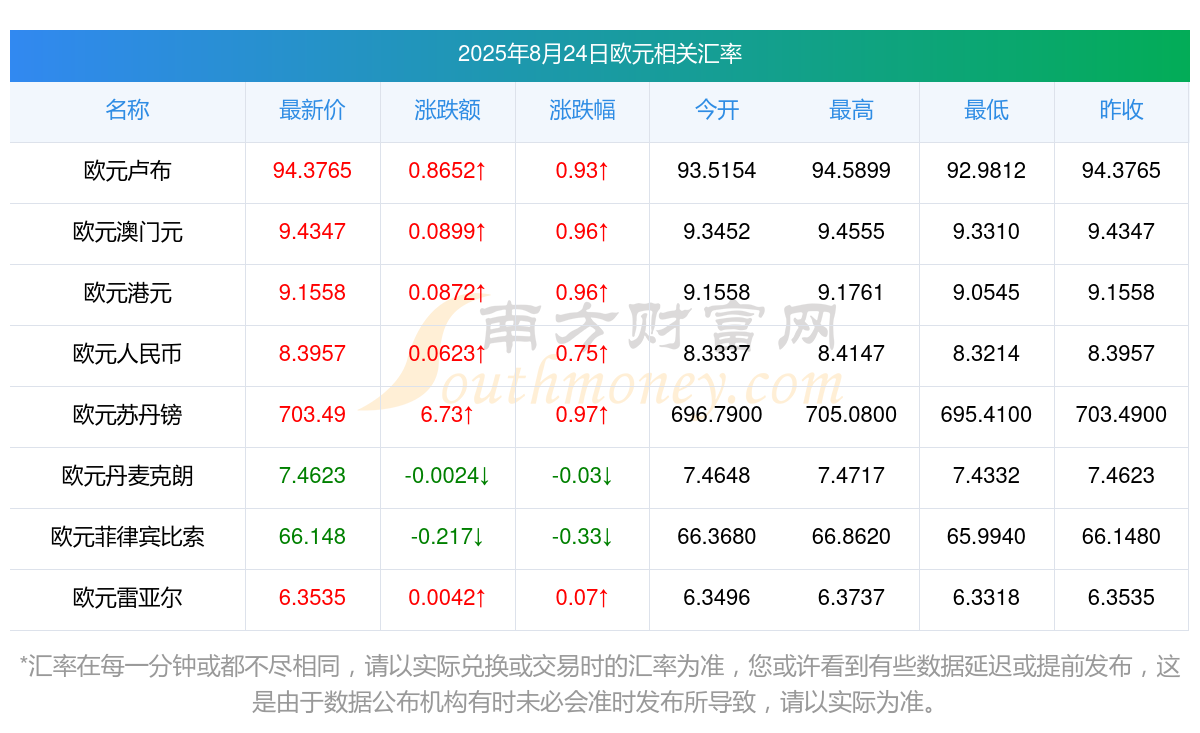Click highest value 94.5899
This screenshot has height=733, width=1200.
[x=851, y=171]
